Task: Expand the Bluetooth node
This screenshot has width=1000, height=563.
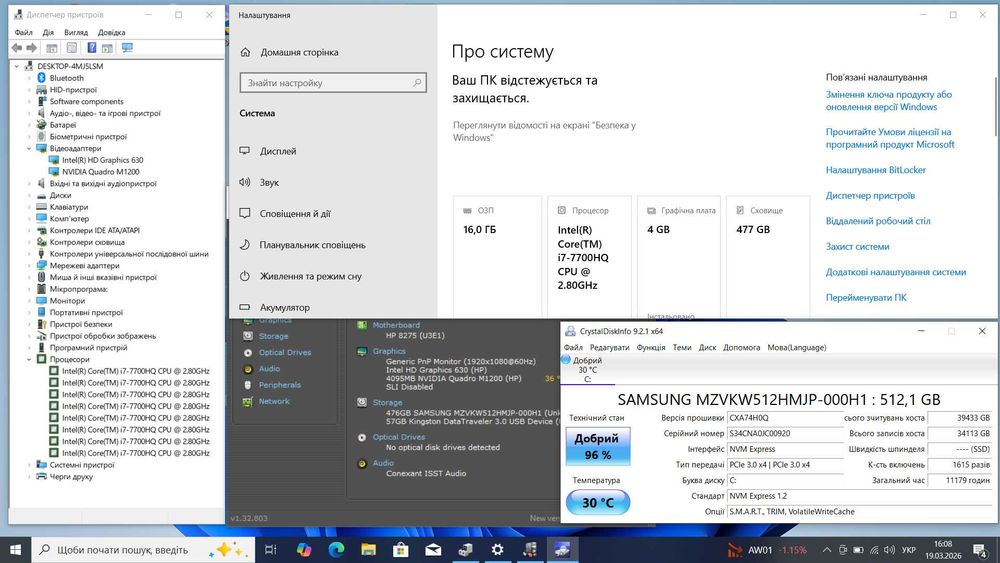Action: point(29,78)
